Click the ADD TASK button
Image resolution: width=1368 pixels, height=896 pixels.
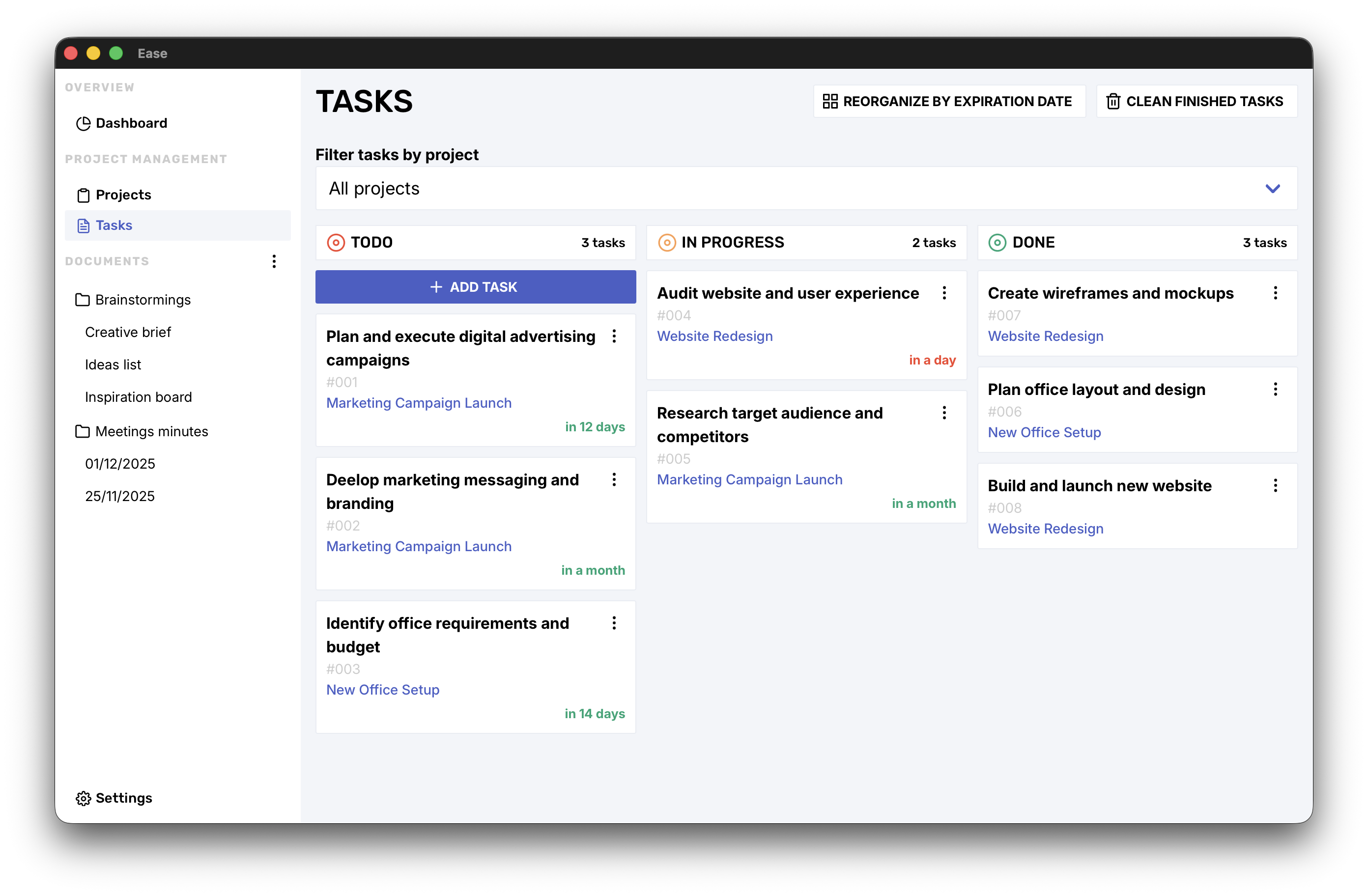coord(475,287)
